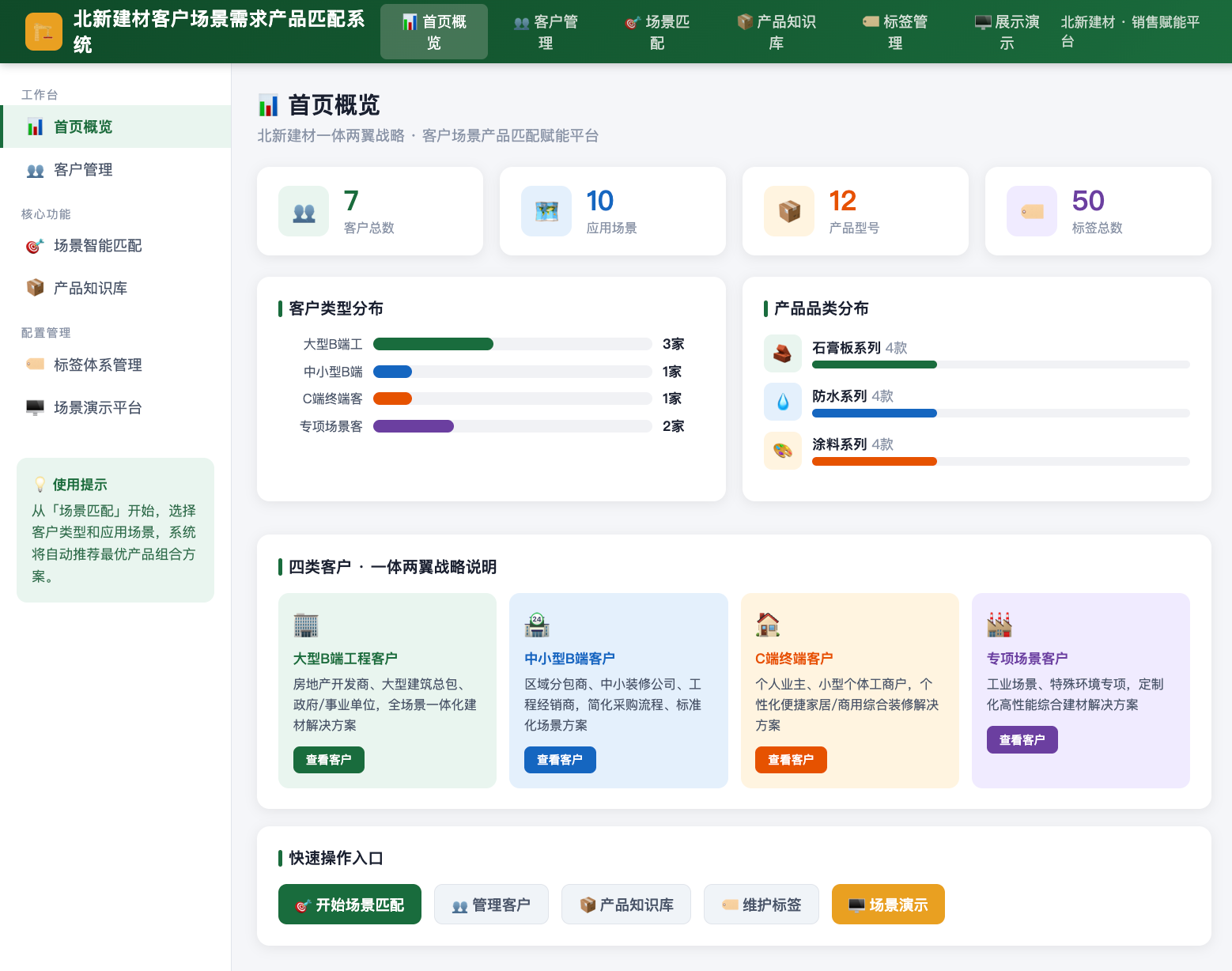Click the 中小型B端 blue progress bar

(x=392, y=372)
